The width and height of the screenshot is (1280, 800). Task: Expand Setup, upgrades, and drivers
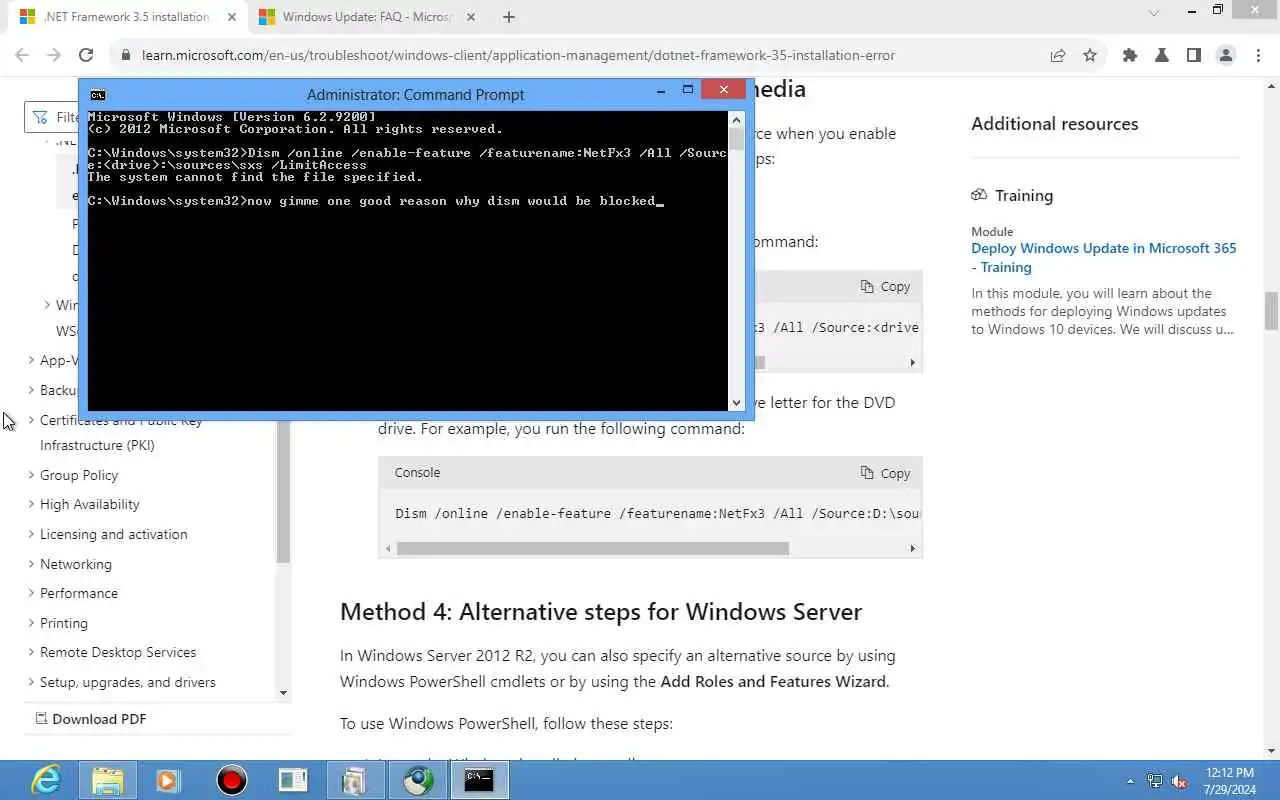(x=127, y=682)
